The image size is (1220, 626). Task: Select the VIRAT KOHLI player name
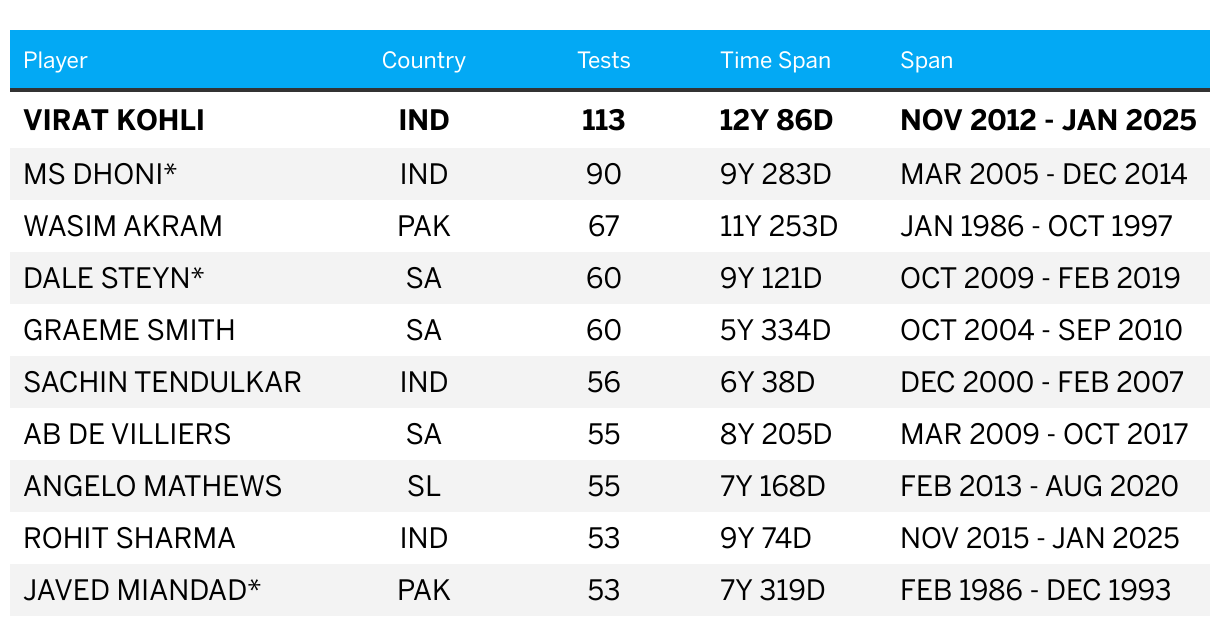[x=114, y=121]
